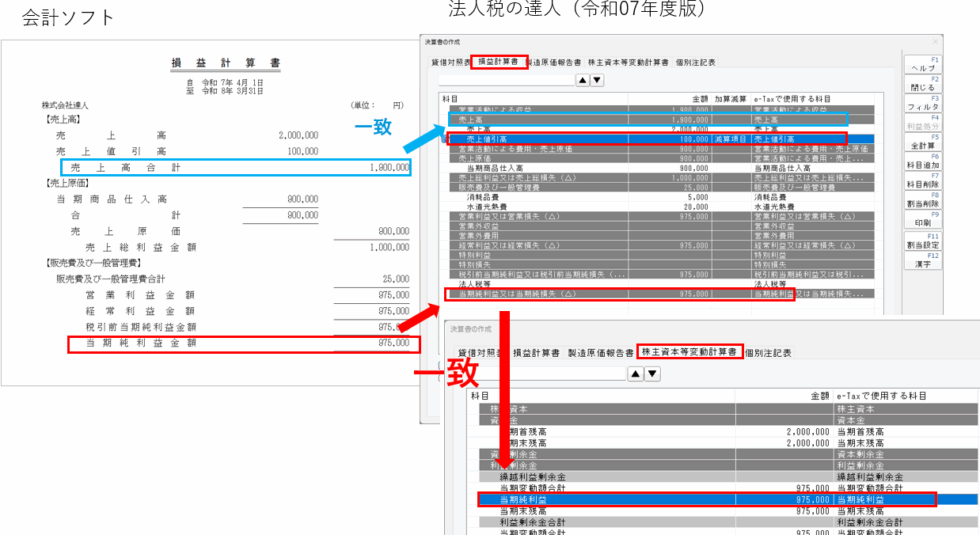Delete an account with 科目削除 F7

pyautogui.click(x=921, y=182)
